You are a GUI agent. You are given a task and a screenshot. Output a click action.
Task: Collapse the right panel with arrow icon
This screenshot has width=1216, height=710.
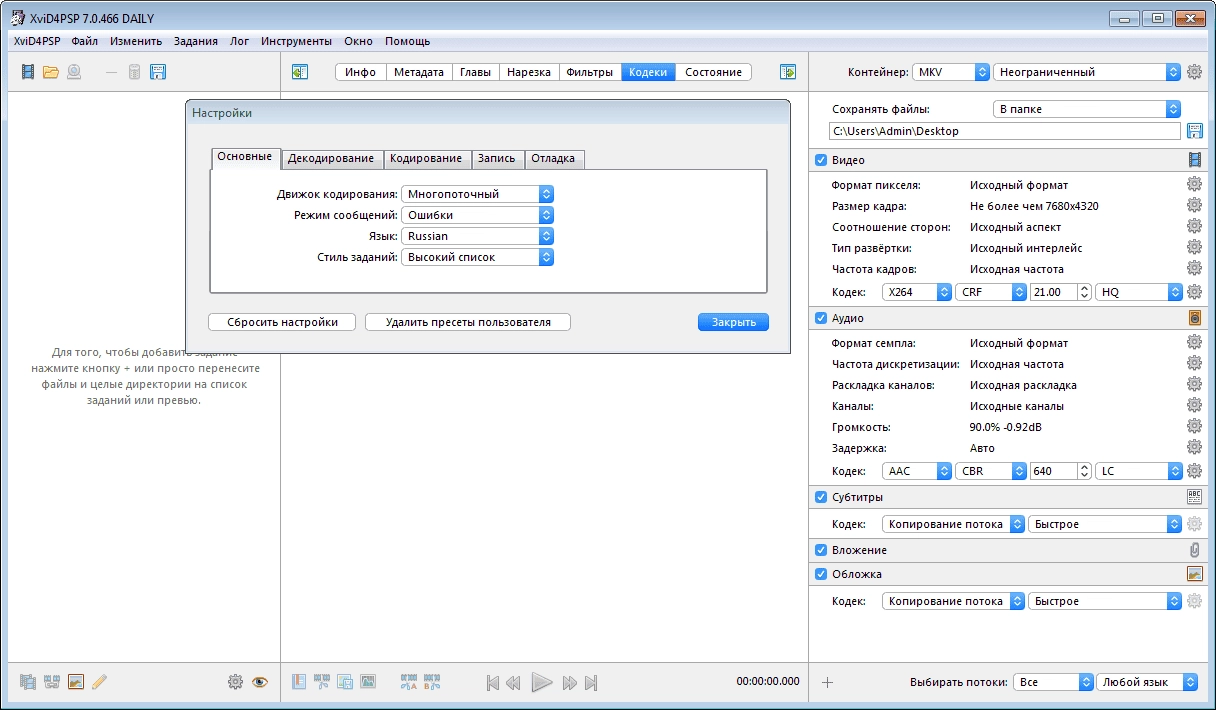coord(788,72)
